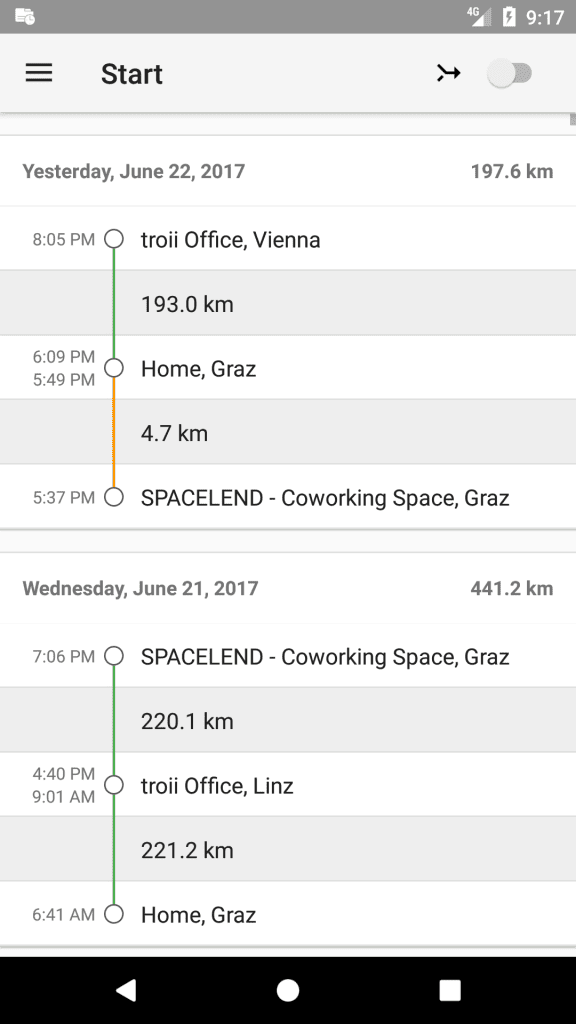The width and height of the screenshot is (576, 1024).
Task: Tap the Android home button
Action: click(x=287, y=990)
